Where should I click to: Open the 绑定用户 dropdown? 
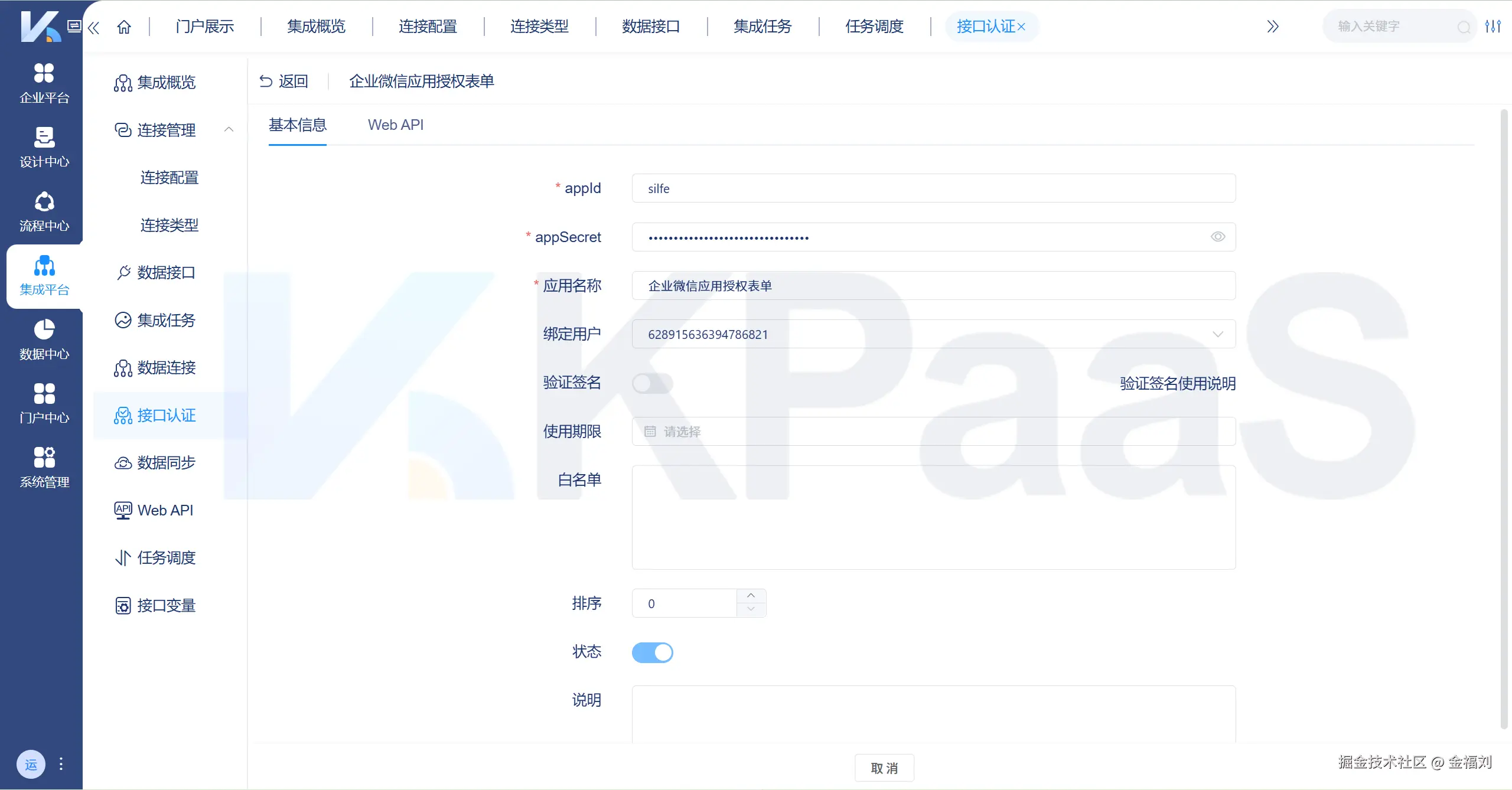click(x=933, y=334)
